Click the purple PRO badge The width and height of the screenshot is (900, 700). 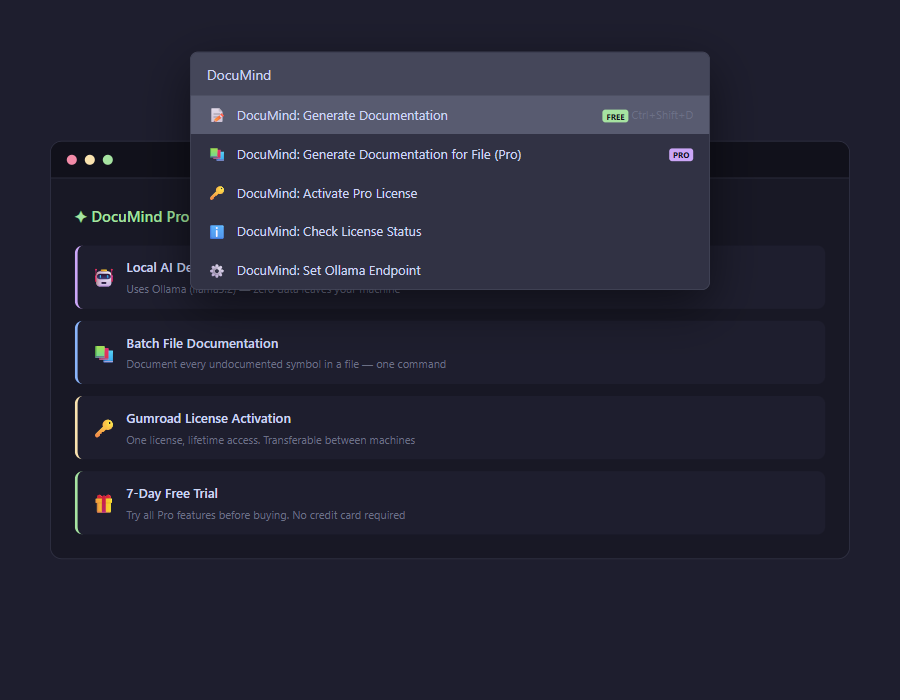point(681,155)
